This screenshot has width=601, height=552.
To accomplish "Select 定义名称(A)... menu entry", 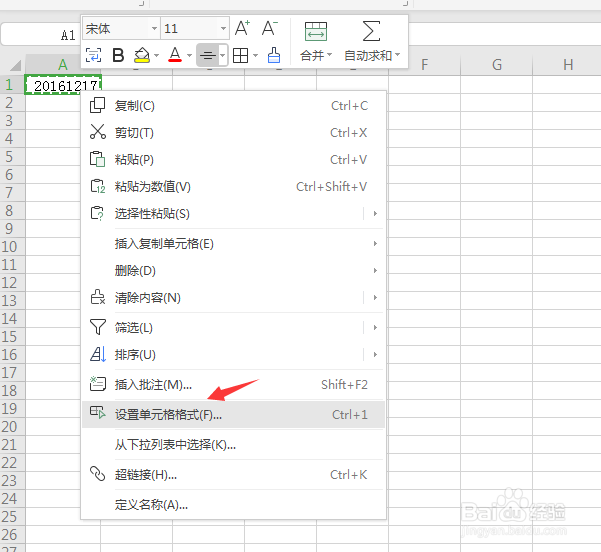I will tap(233, 504).
